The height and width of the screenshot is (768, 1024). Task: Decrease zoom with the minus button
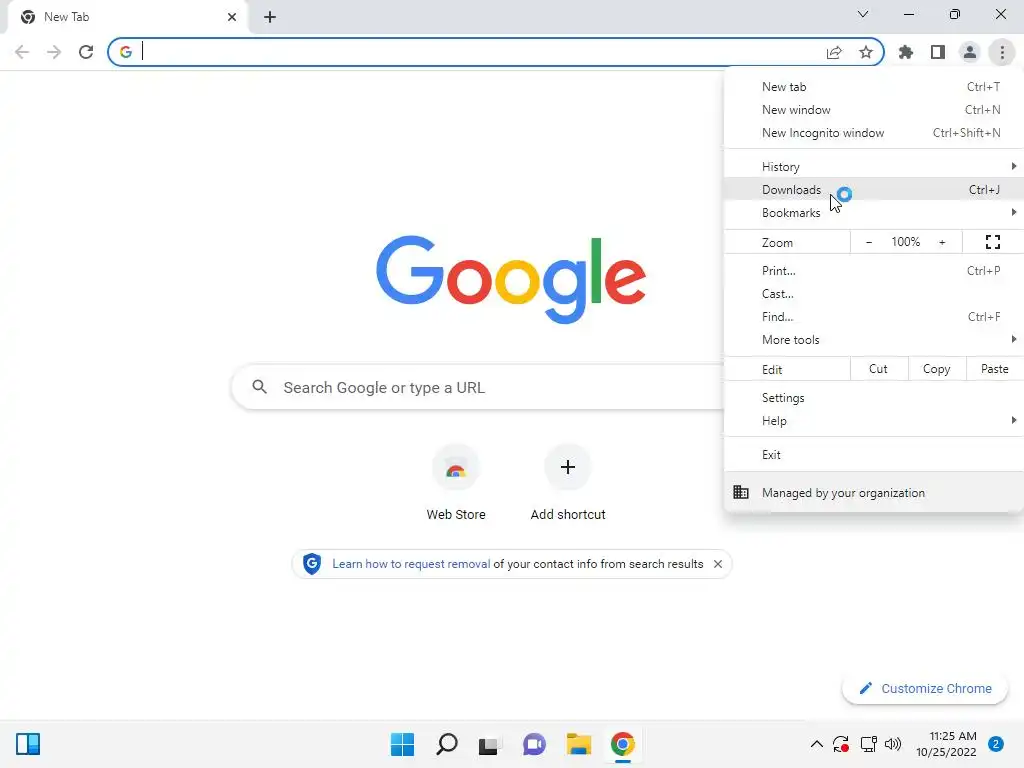coord(869,242)
